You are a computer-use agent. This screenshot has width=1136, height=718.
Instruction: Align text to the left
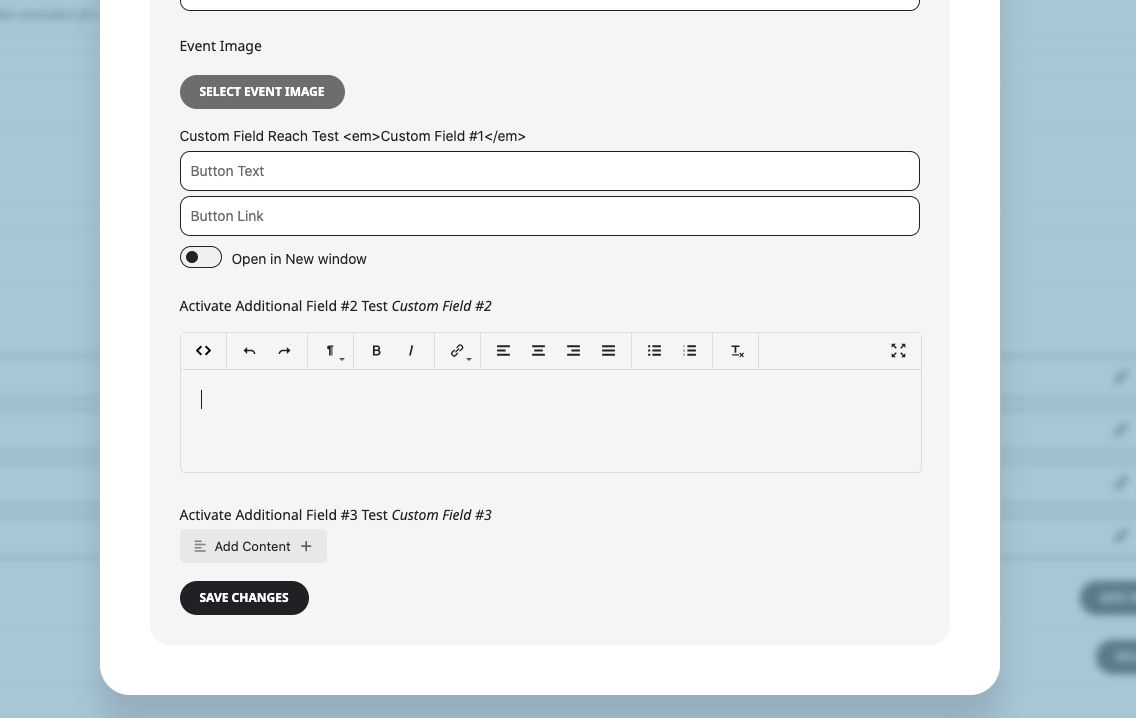(x=503, y=350)
